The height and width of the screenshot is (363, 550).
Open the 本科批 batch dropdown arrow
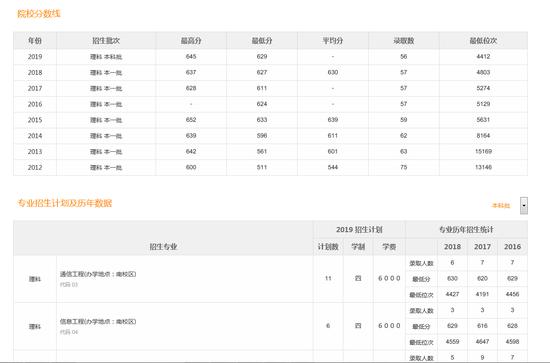(524, 206)
